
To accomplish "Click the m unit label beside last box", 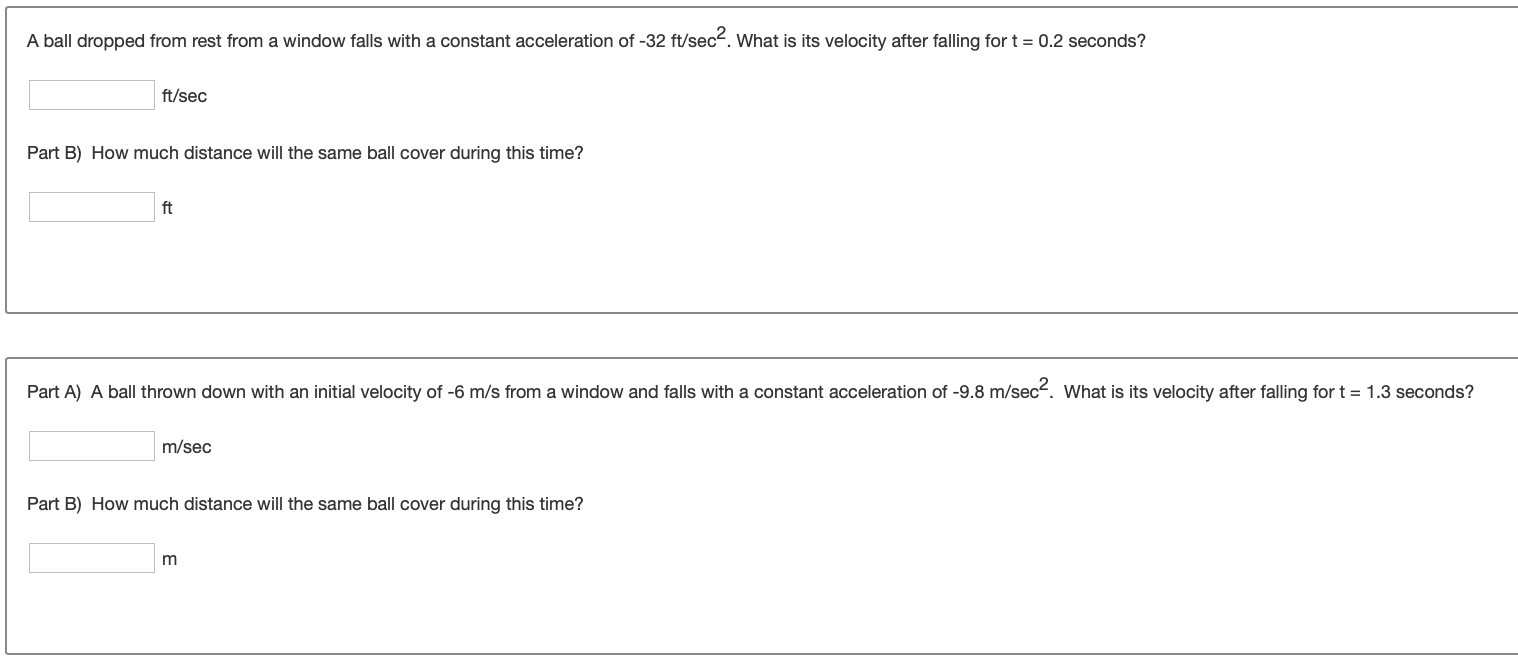I will pos(169,560).
